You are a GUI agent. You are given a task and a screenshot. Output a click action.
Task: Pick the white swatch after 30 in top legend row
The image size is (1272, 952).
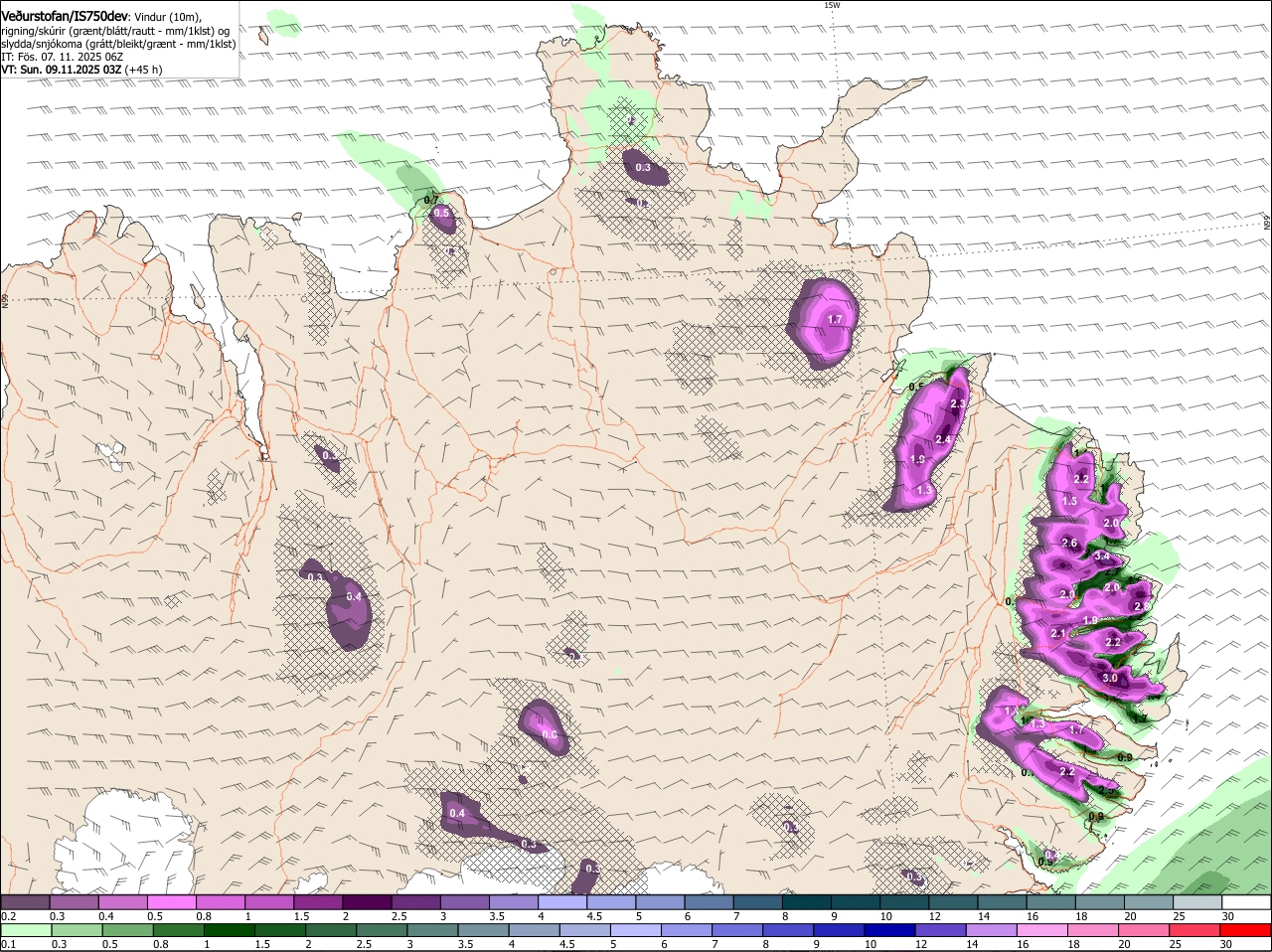point(1247,902)
